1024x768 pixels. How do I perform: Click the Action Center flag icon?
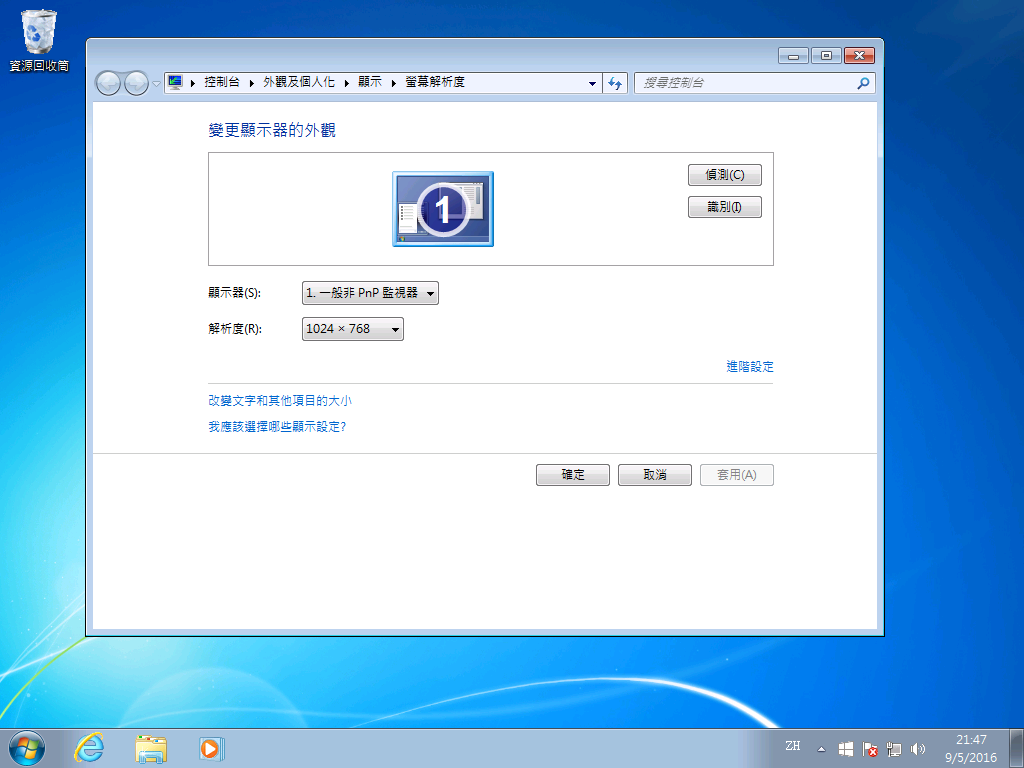pyautogui.click(x=869, y=747)
